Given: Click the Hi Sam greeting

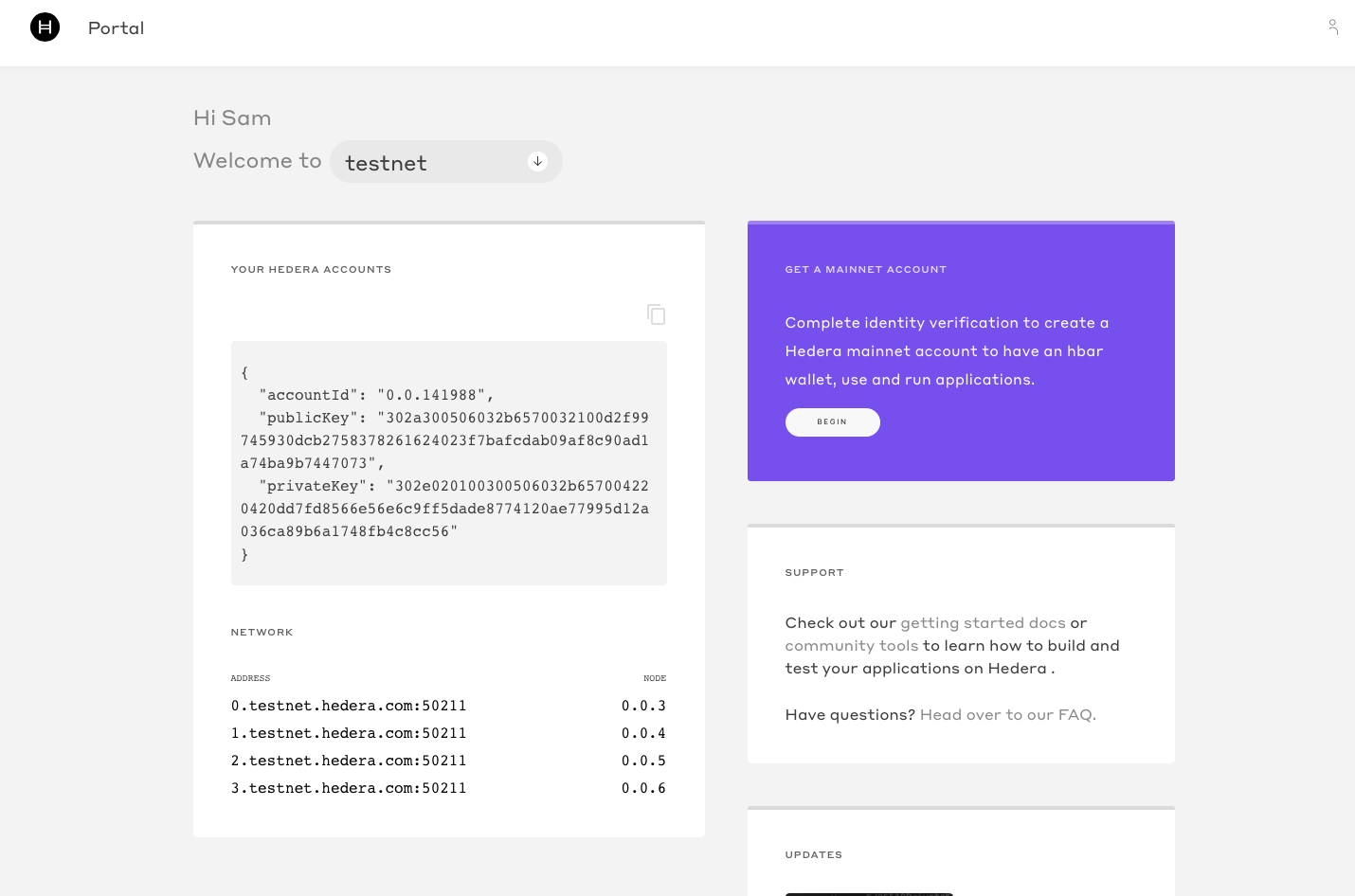Looking at the screenshot, I should pyautogui.click(x=232, y=118).
